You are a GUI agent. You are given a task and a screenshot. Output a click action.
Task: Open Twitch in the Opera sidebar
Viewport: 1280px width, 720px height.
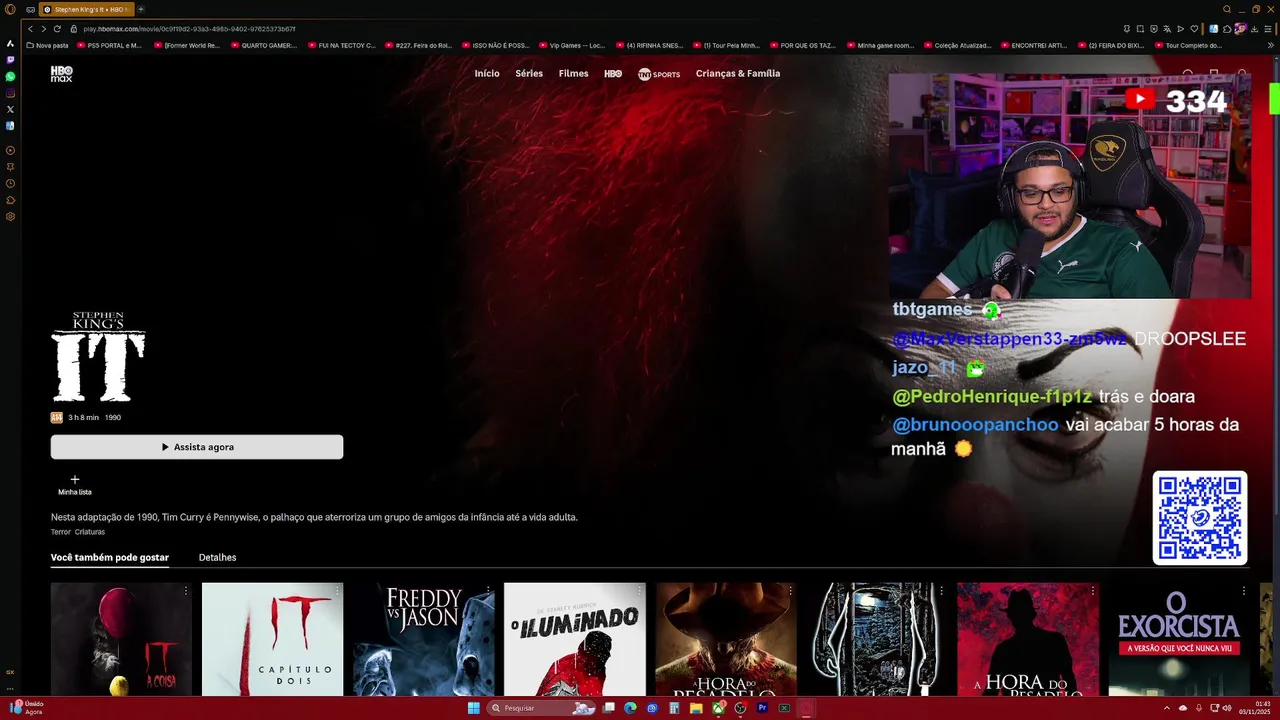[10, 60]
